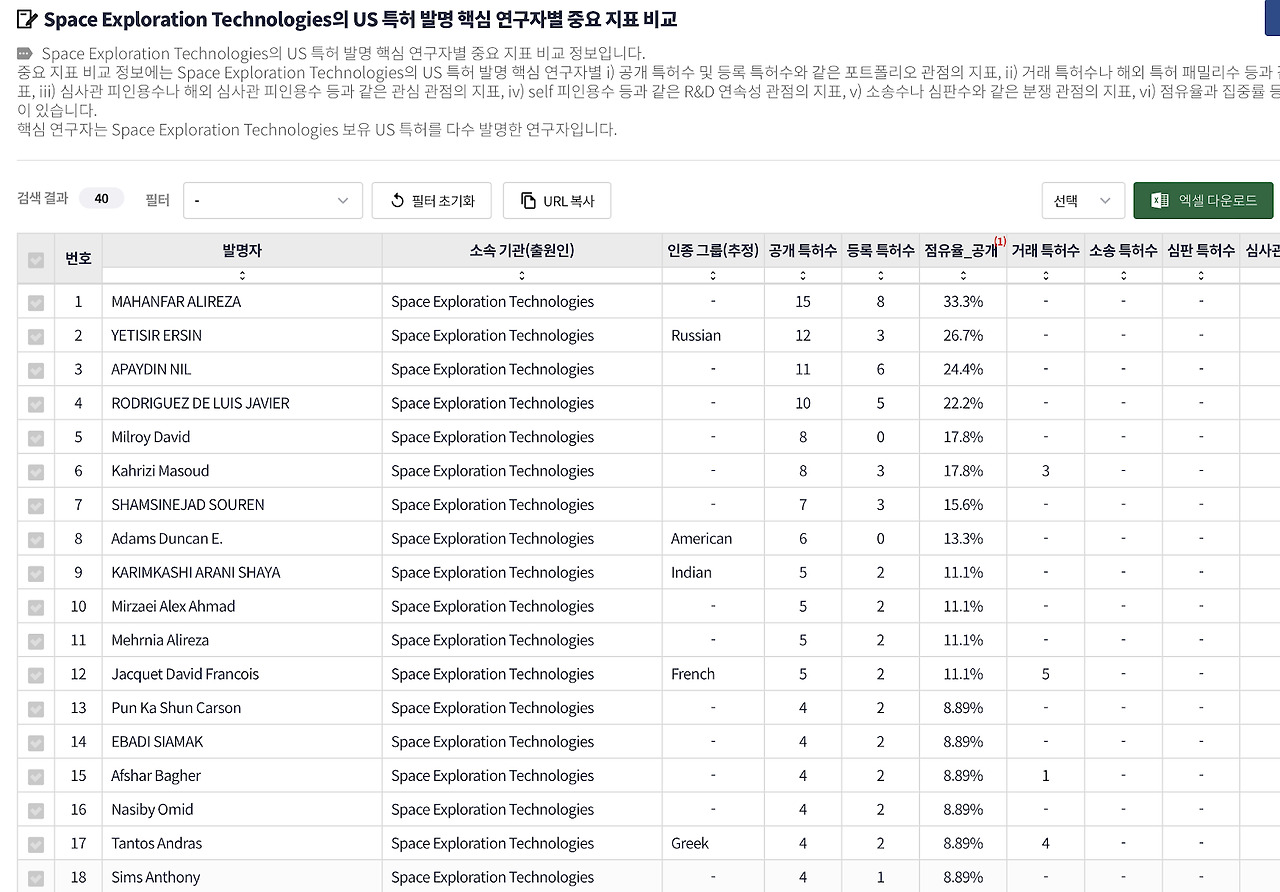
Task: Check the row checkbox for MAHANFAR ALIREZA
Action: point(35,301)
